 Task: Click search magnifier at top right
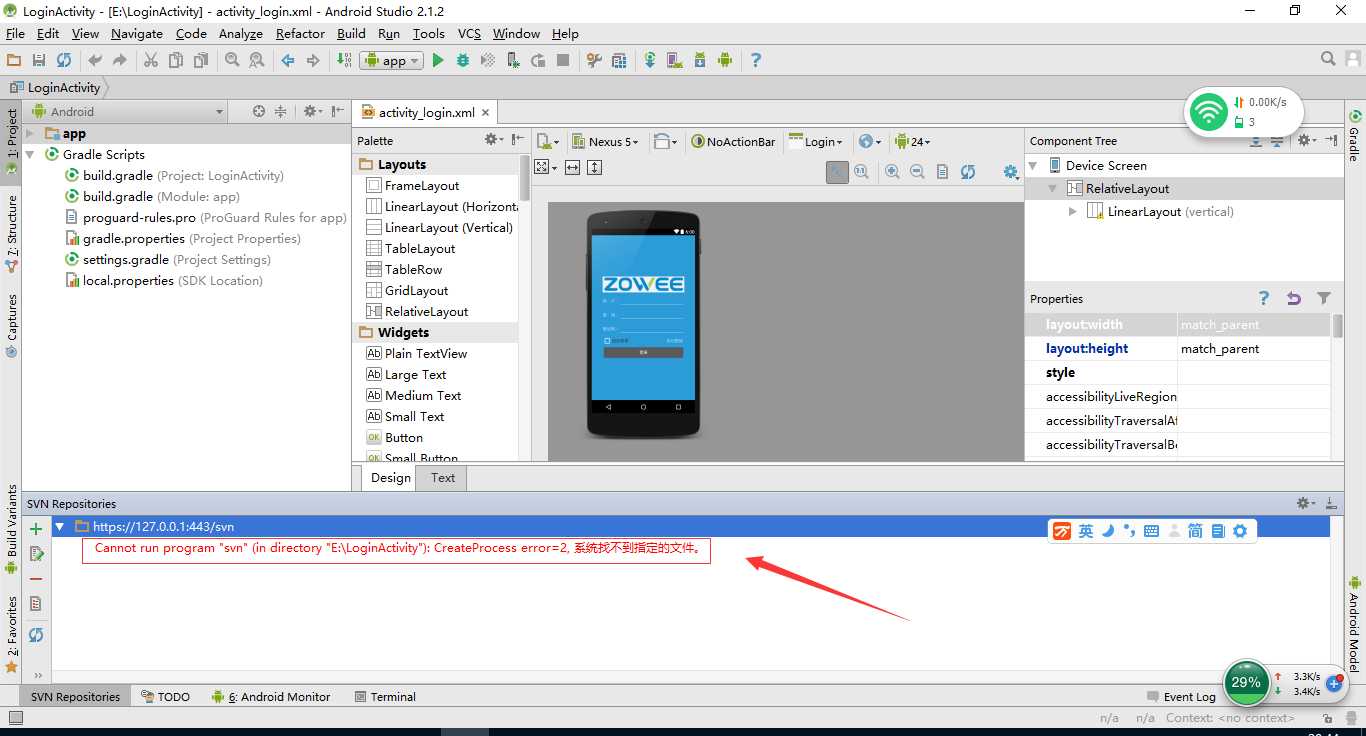pos(1328,60)
